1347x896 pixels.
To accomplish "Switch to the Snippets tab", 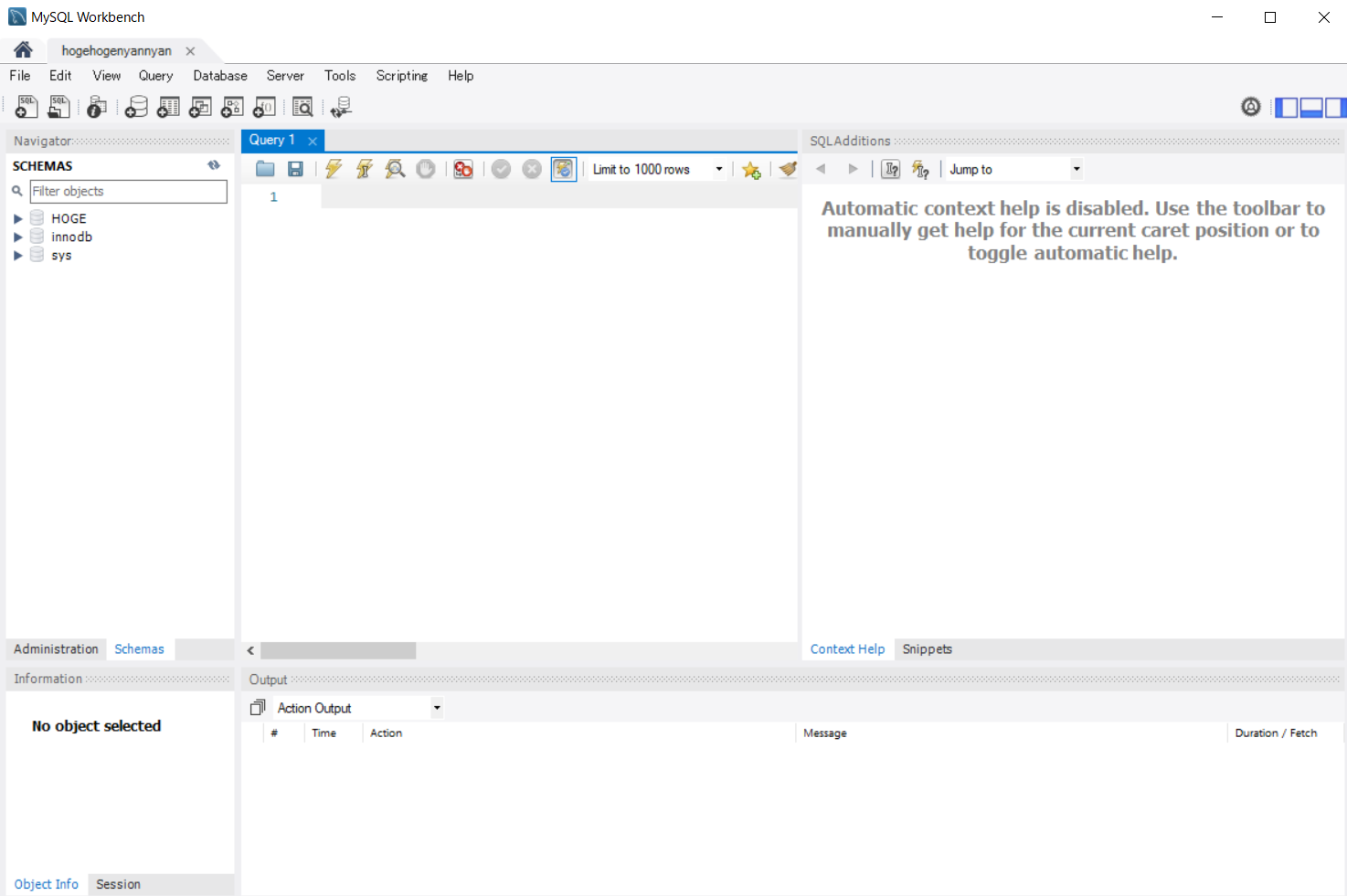I will point(927,649).
